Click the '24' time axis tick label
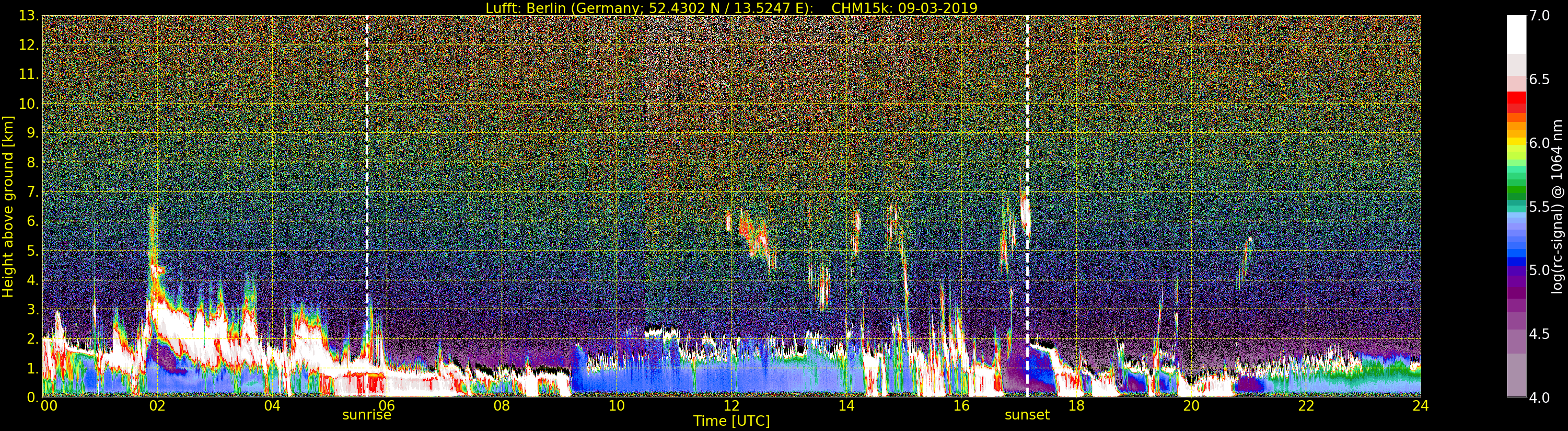 tap(1420, 405)
